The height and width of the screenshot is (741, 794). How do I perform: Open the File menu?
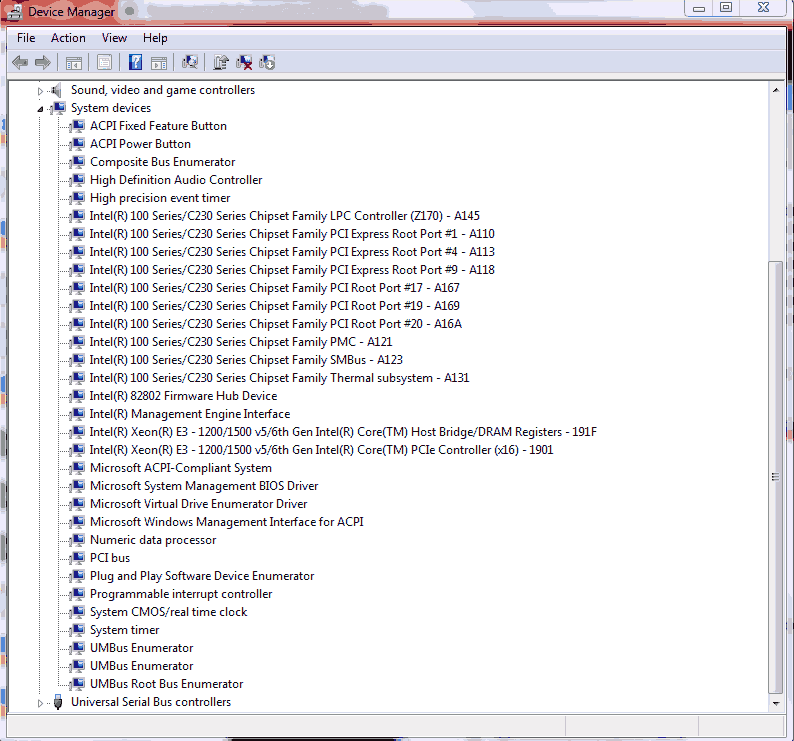[x=26, y=38]
